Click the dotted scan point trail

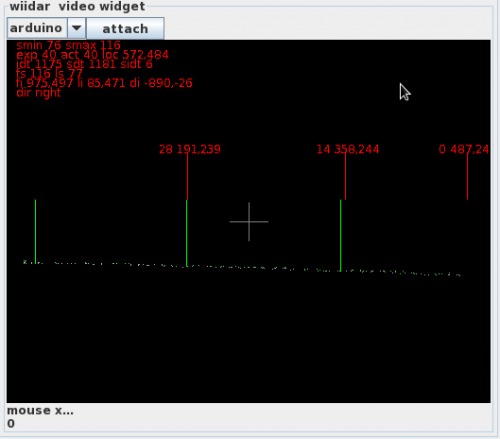[242, 268]
